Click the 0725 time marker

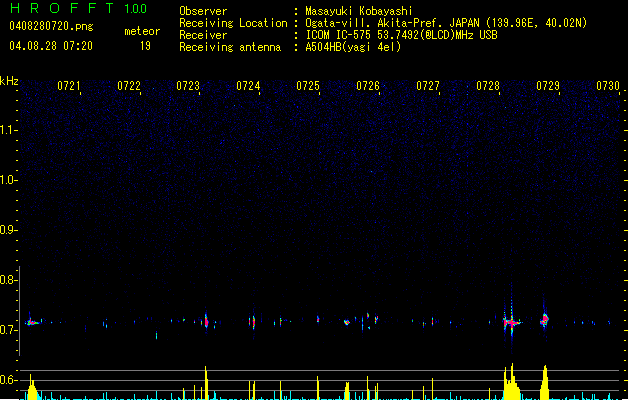[x=308, y=86]
